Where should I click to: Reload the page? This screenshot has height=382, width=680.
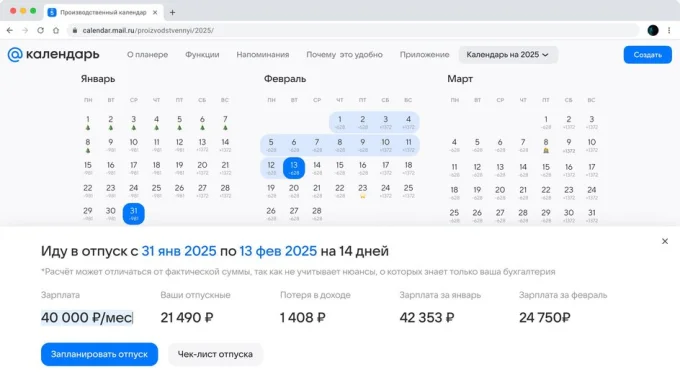coord(40,30)
